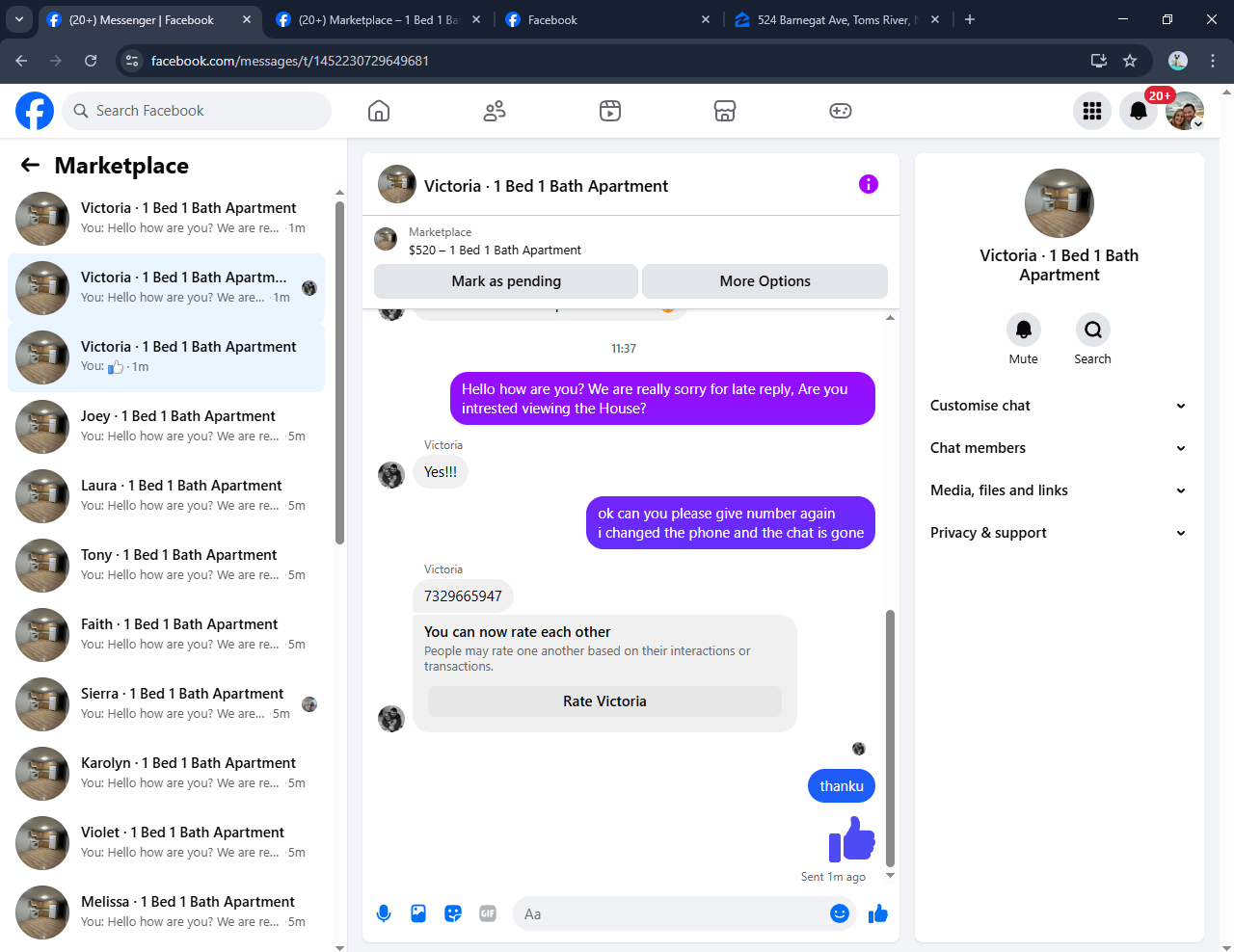This screenshot has height=952, width=1234.
Task: Open the Marketplace storefront icon
Action: pyautogui.click(x=725, y=111)
